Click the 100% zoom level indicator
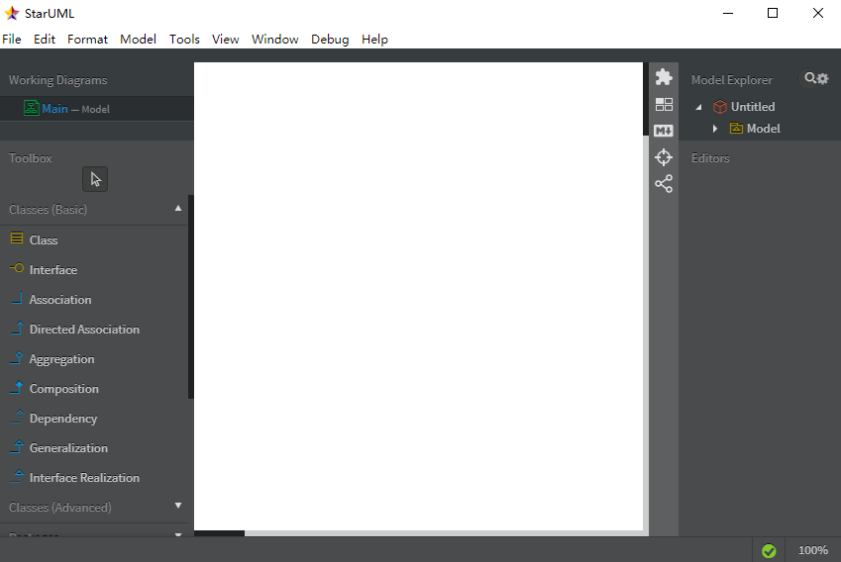 813,550
